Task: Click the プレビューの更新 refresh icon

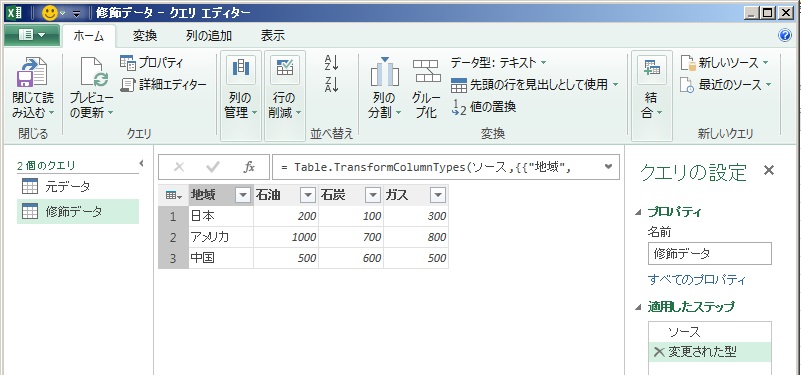Action: 95,72
